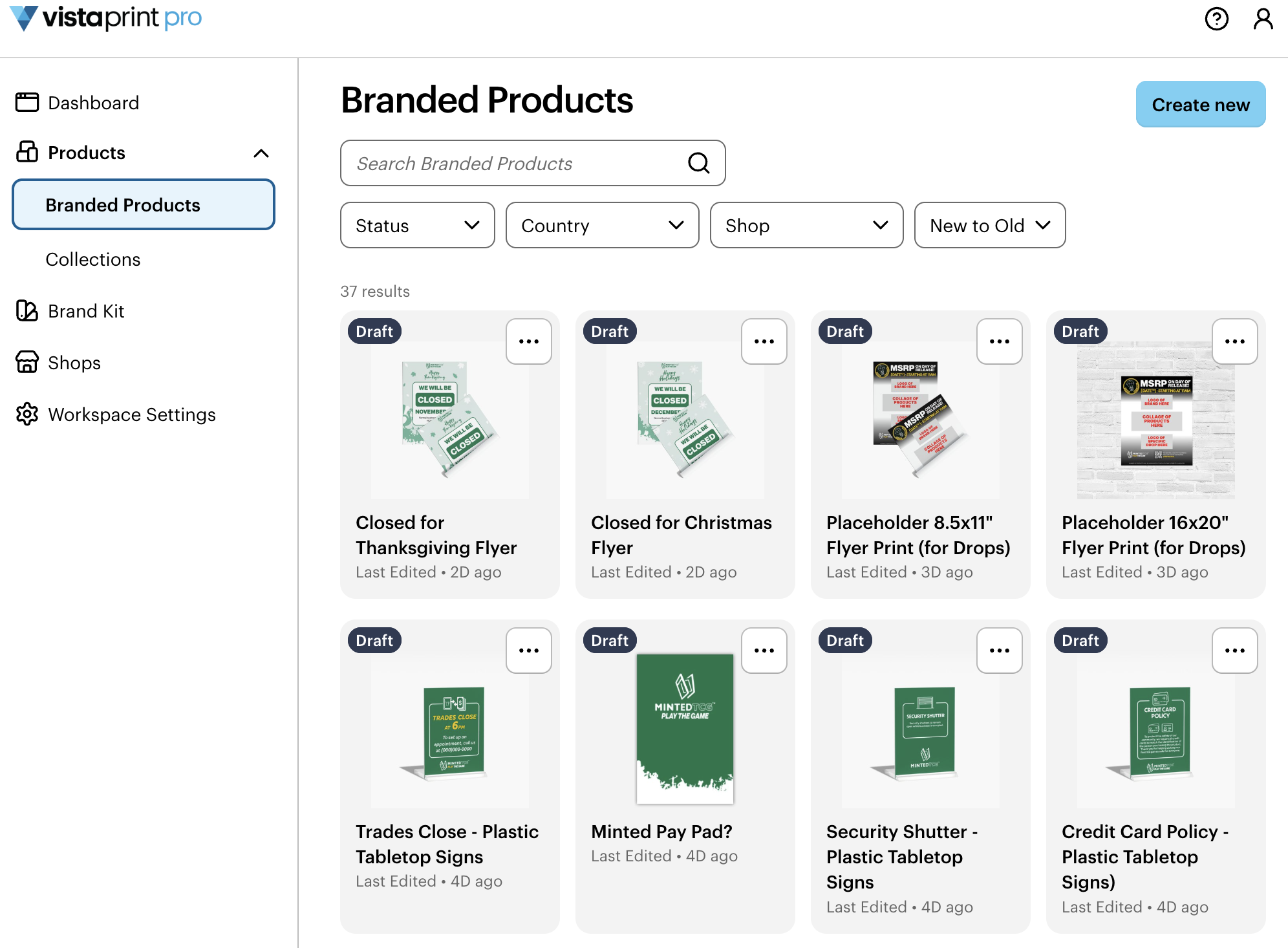Click the Create new button
Viewport: 1288px width, 948px height.
[x=1201, y=104]
